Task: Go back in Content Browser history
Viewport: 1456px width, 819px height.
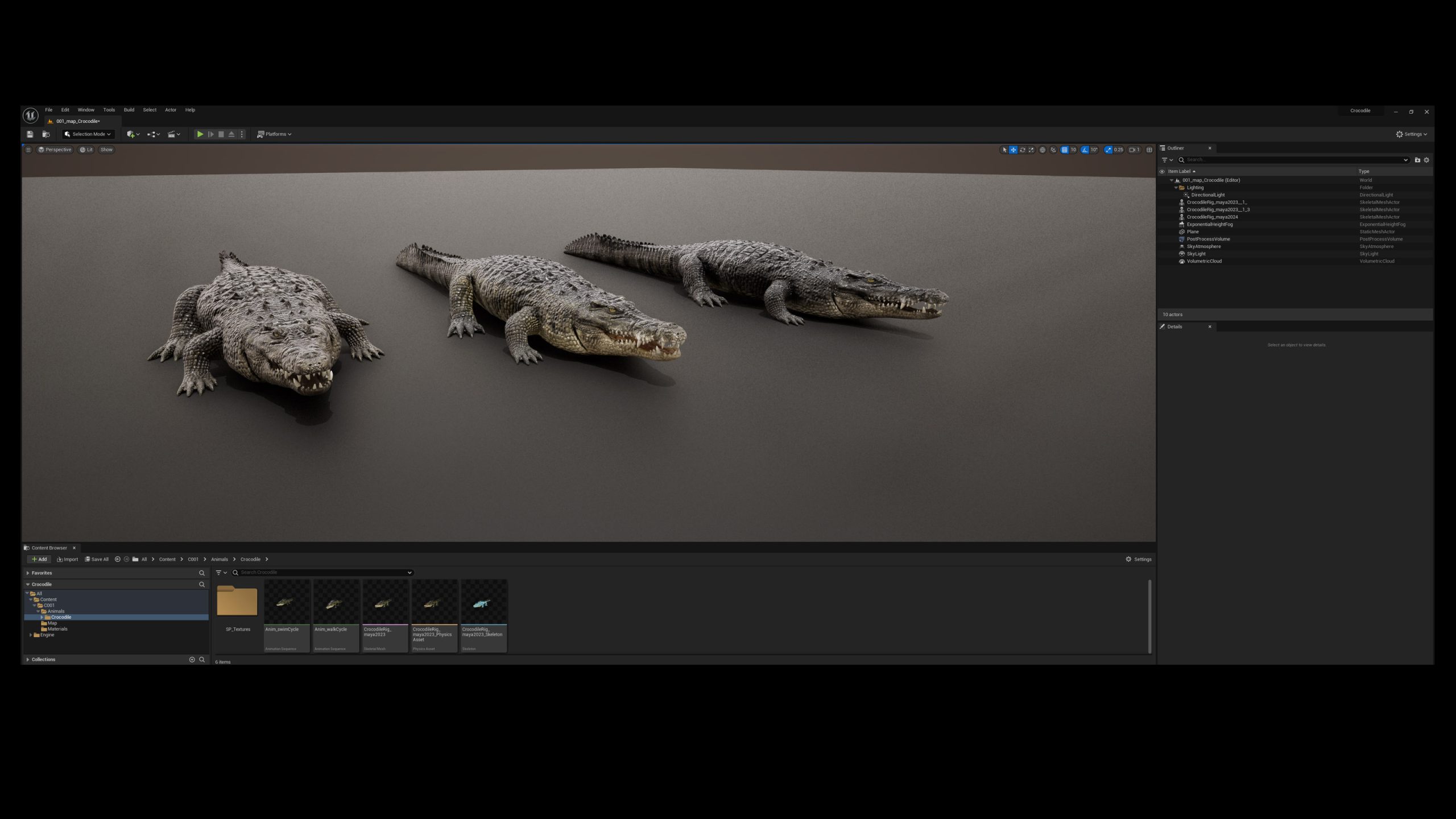Action: pos(117,559)
